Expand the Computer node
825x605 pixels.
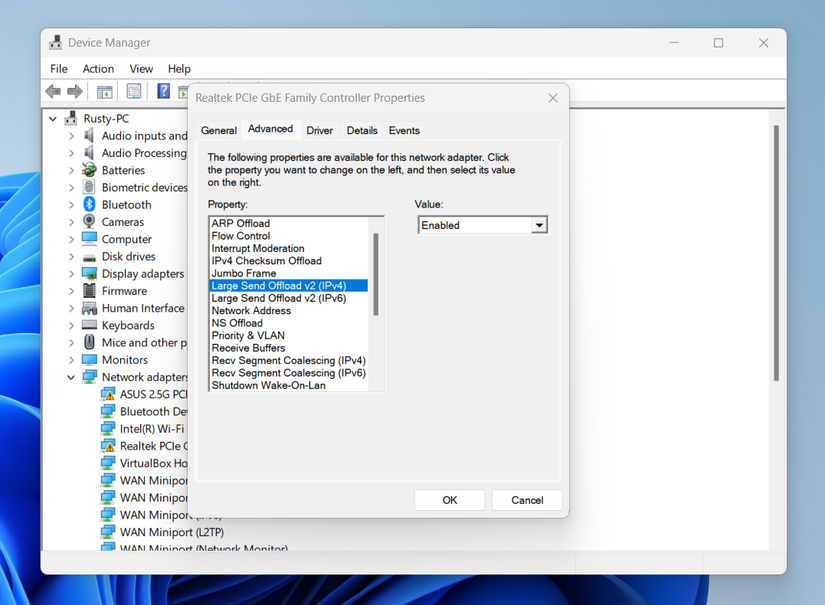point(71,239)
